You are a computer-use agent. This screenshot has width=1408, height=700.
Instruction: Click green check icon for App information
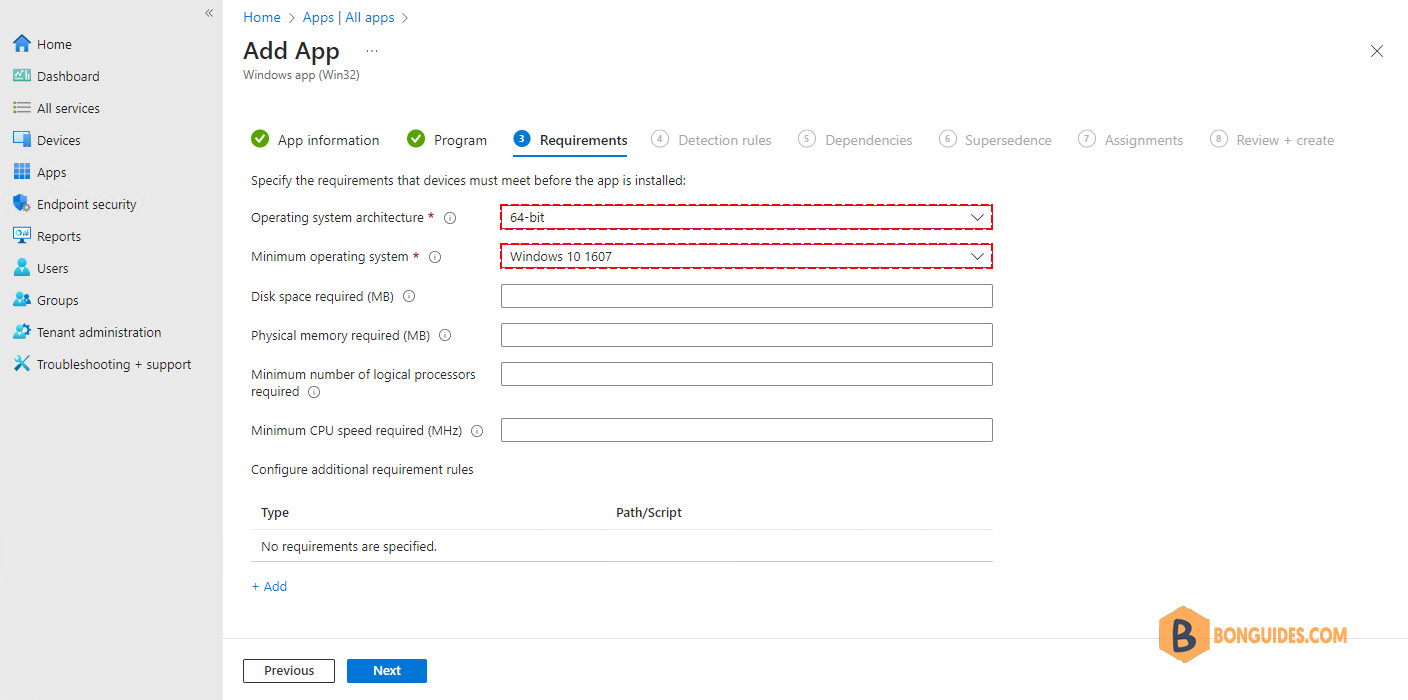pos(260,139)
